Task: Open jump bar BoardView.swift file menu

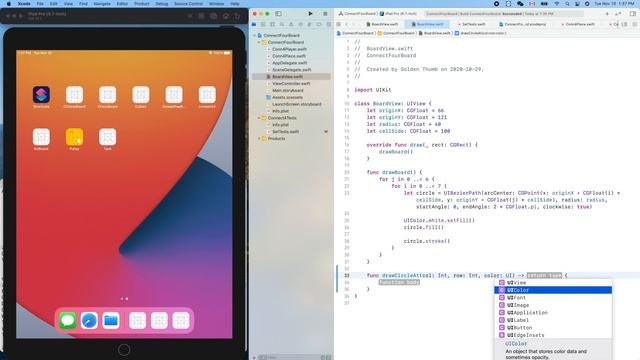Action: 435,33
